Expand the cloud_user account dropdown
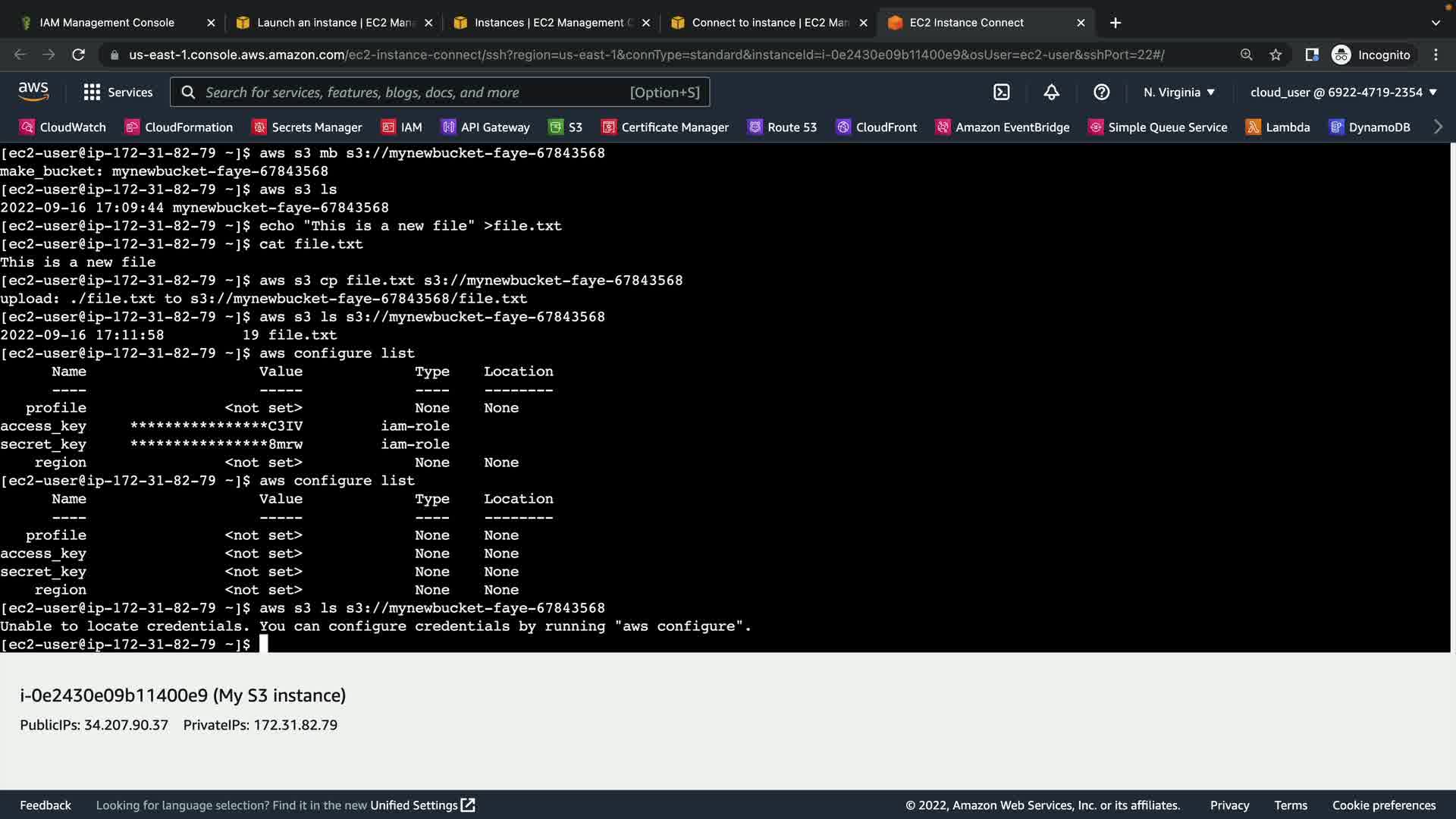The height and width of the screenshot is (819, 1456). click(1343, 93)
